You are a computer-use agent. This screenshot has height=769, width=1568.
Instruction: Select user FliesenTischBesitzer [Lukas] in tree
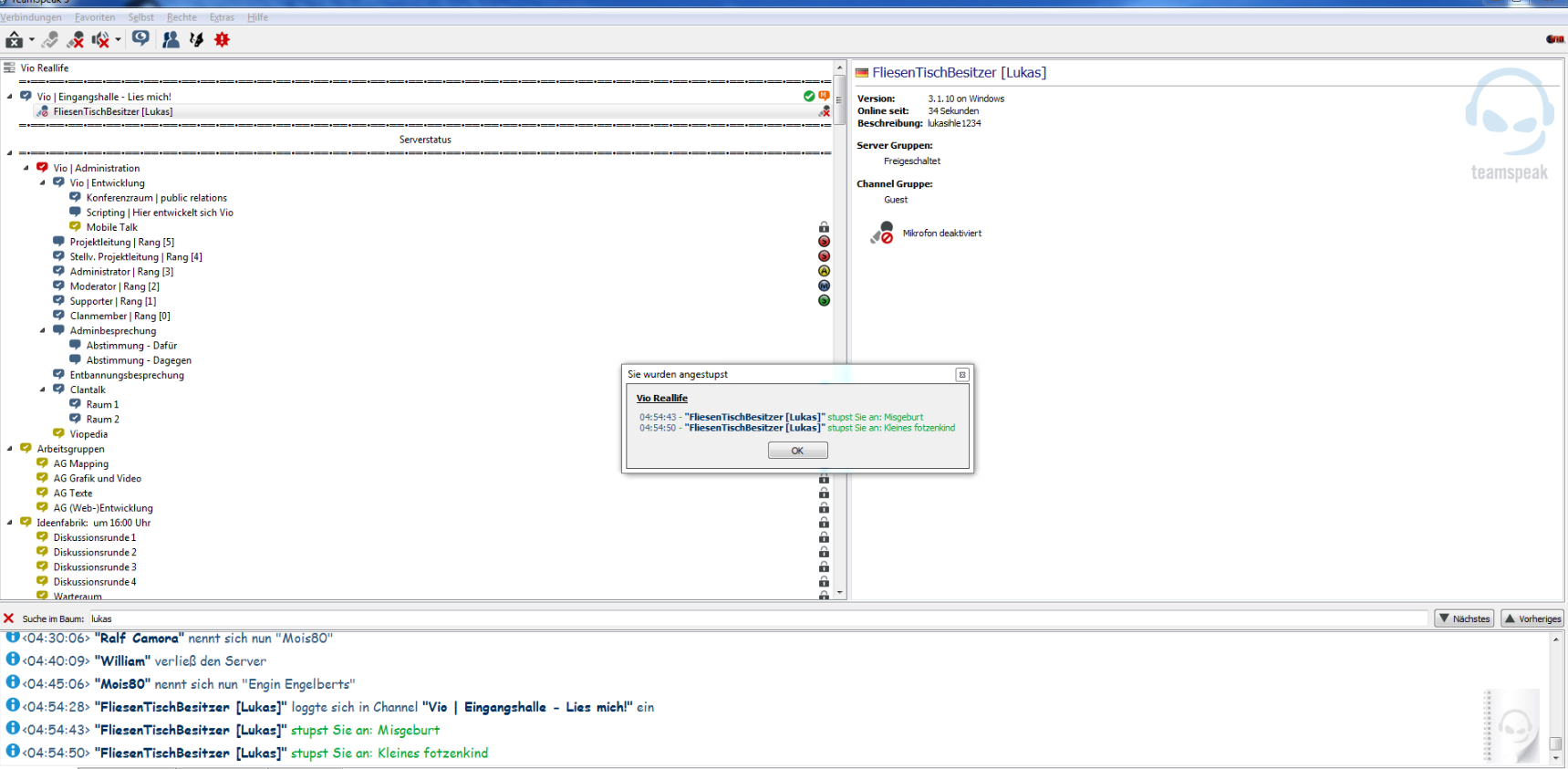click(x=113, y=111)
